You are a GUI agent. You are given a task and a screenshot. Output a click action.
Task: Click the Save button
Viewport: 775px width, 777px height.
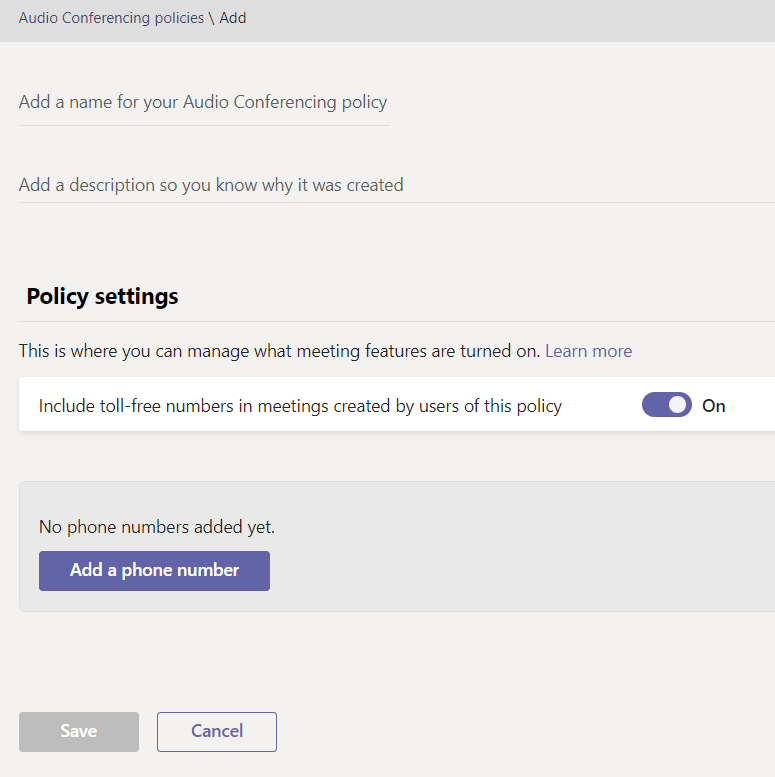[79, 732]
